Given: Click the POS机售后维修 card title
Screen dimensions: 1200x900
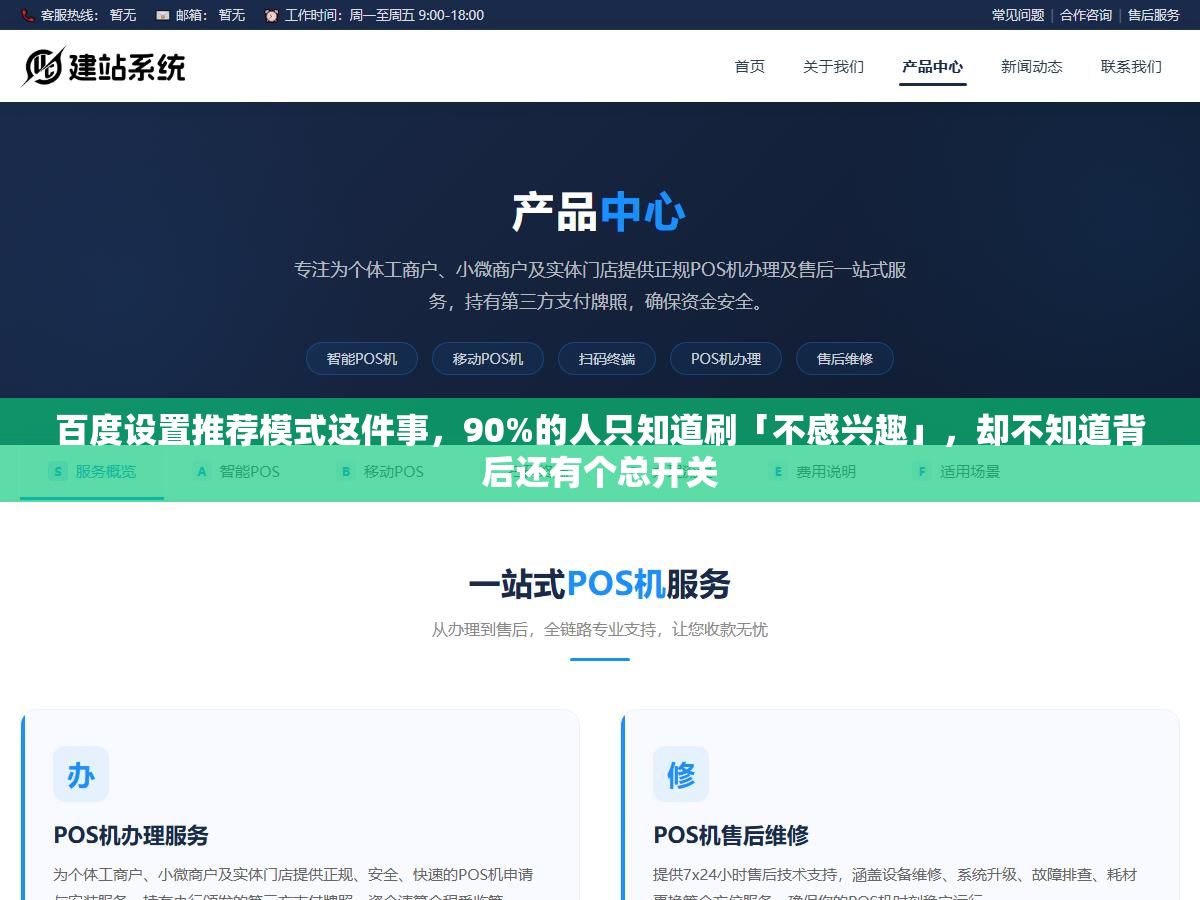Looking at the screenshot, I should pos(731,835).
